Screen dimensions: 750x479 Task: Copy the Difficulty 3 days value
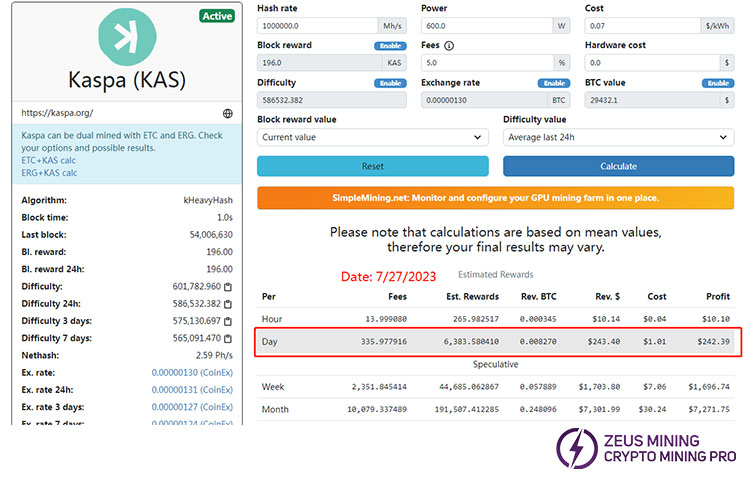228,321
